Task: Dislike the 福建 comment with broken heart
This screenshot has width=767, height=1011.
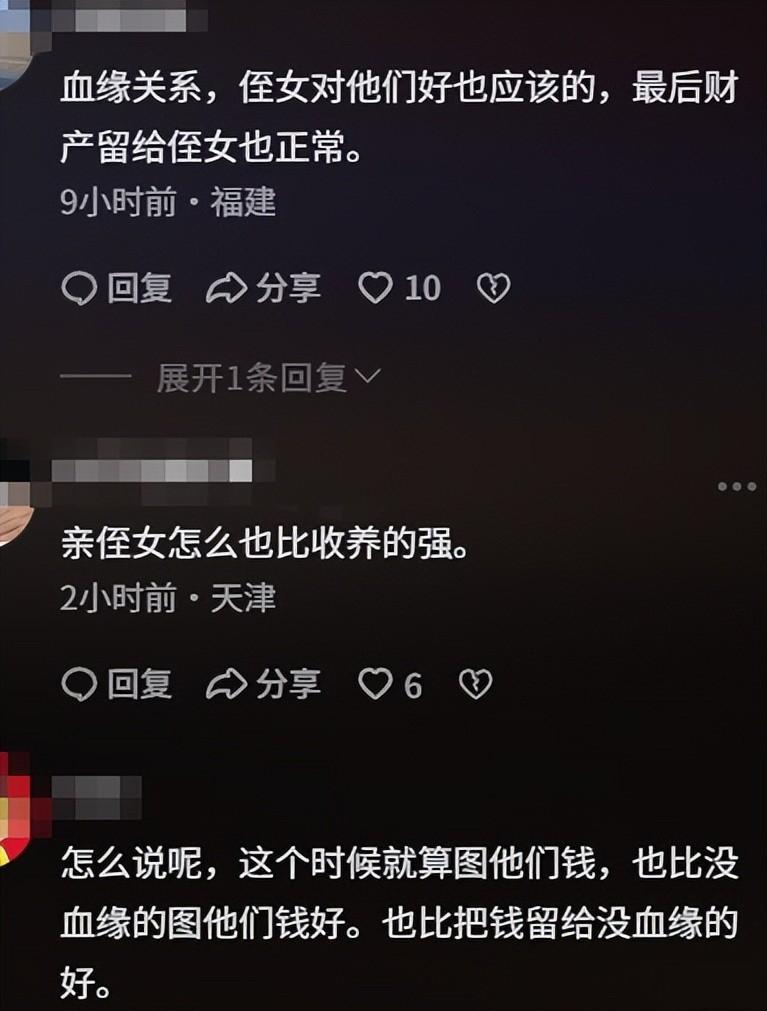Action: click(493, 288)
